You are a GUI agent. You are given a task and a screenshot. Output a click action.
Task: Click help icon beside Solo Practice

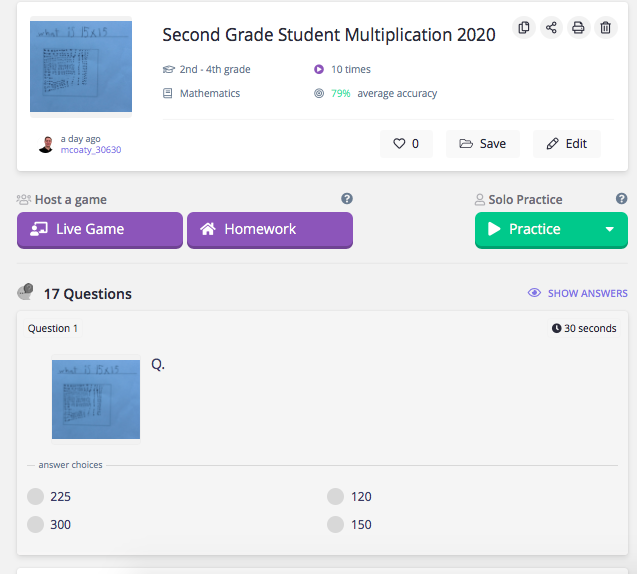point(621,199)
